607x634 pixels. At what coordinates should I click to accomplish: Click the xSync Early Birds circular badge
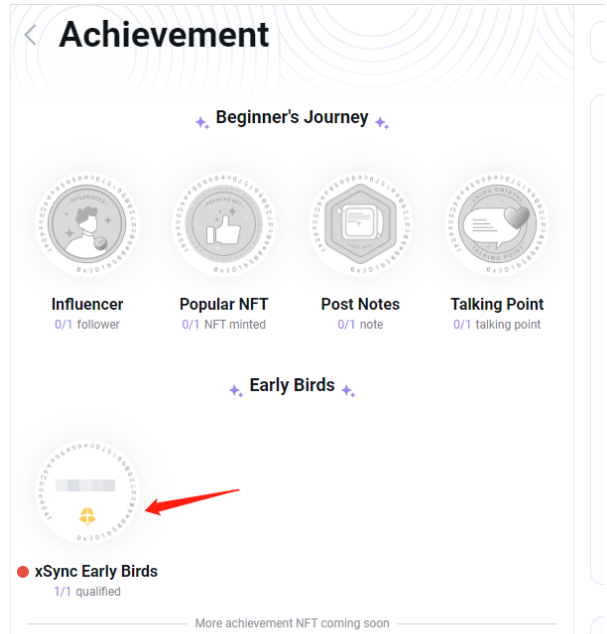pos(88,491)
